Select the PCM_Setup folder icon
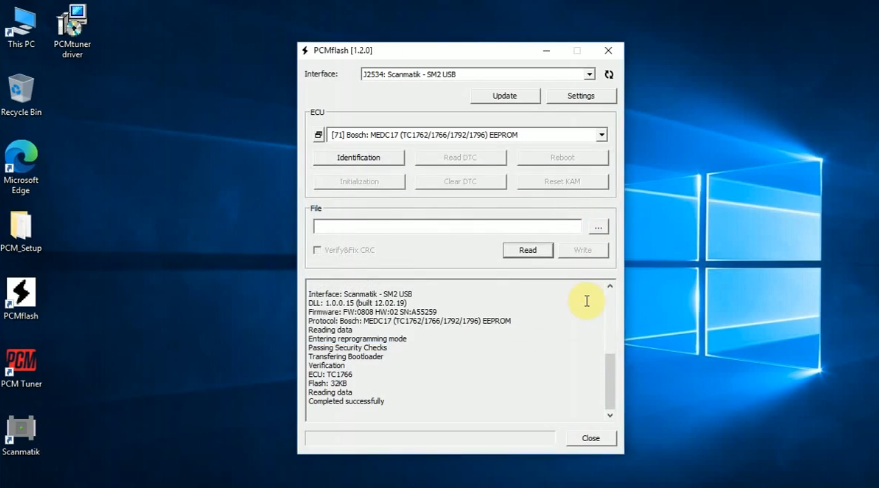 (x=21, y=231)
